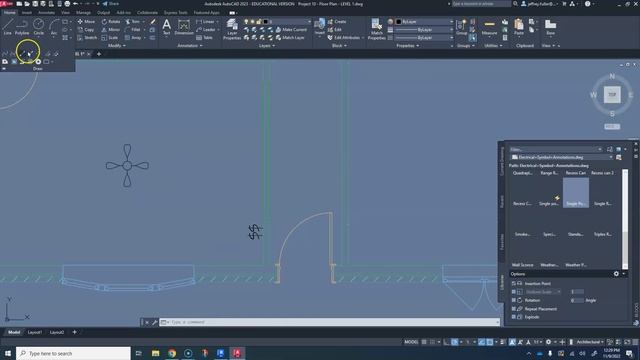Click the command line input field
Screen dimensions: 640x360
tap(329, 322)
